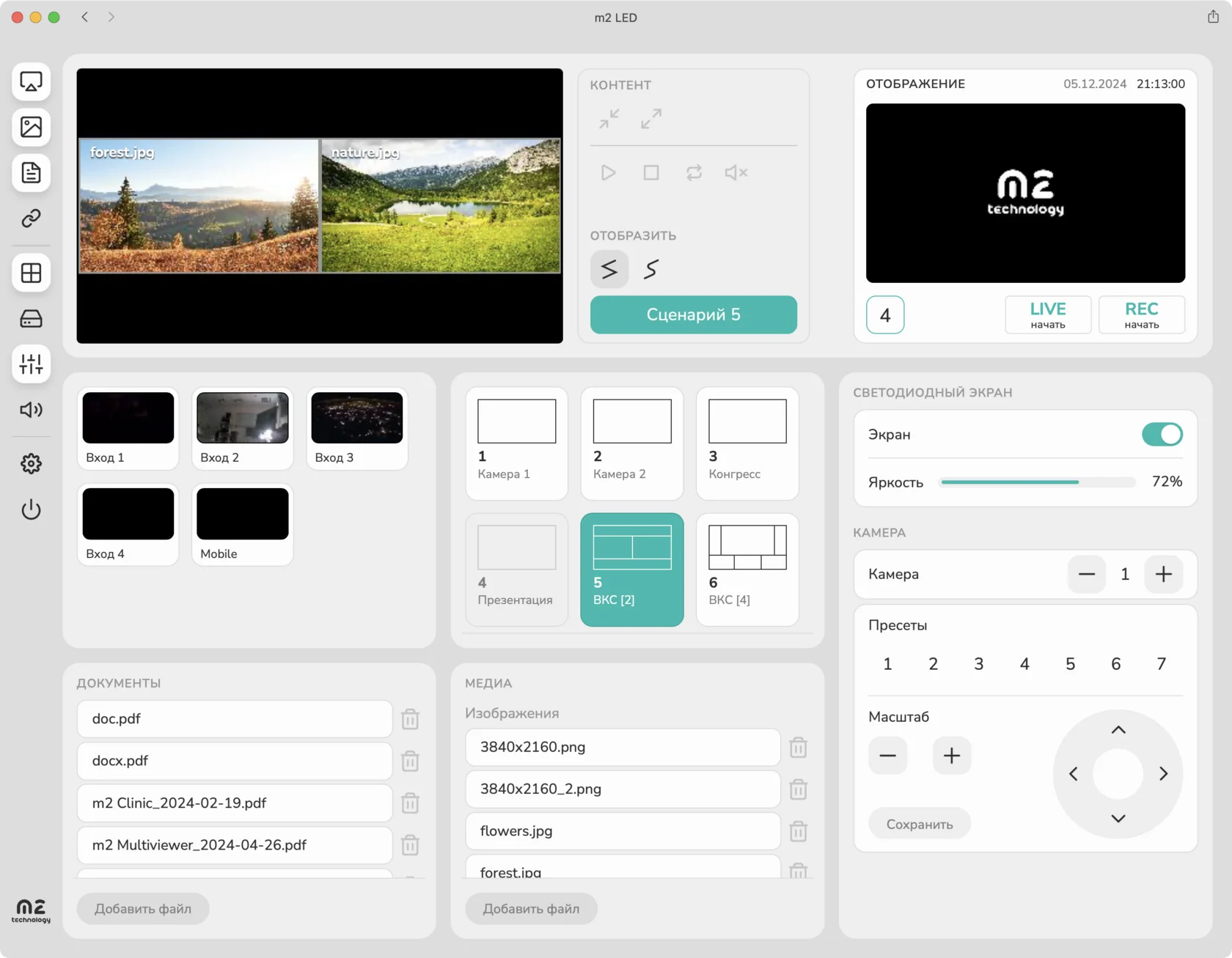Select flowers.jpg in media list
Viewport: 1232px width, 958px height.
(623, 831)
